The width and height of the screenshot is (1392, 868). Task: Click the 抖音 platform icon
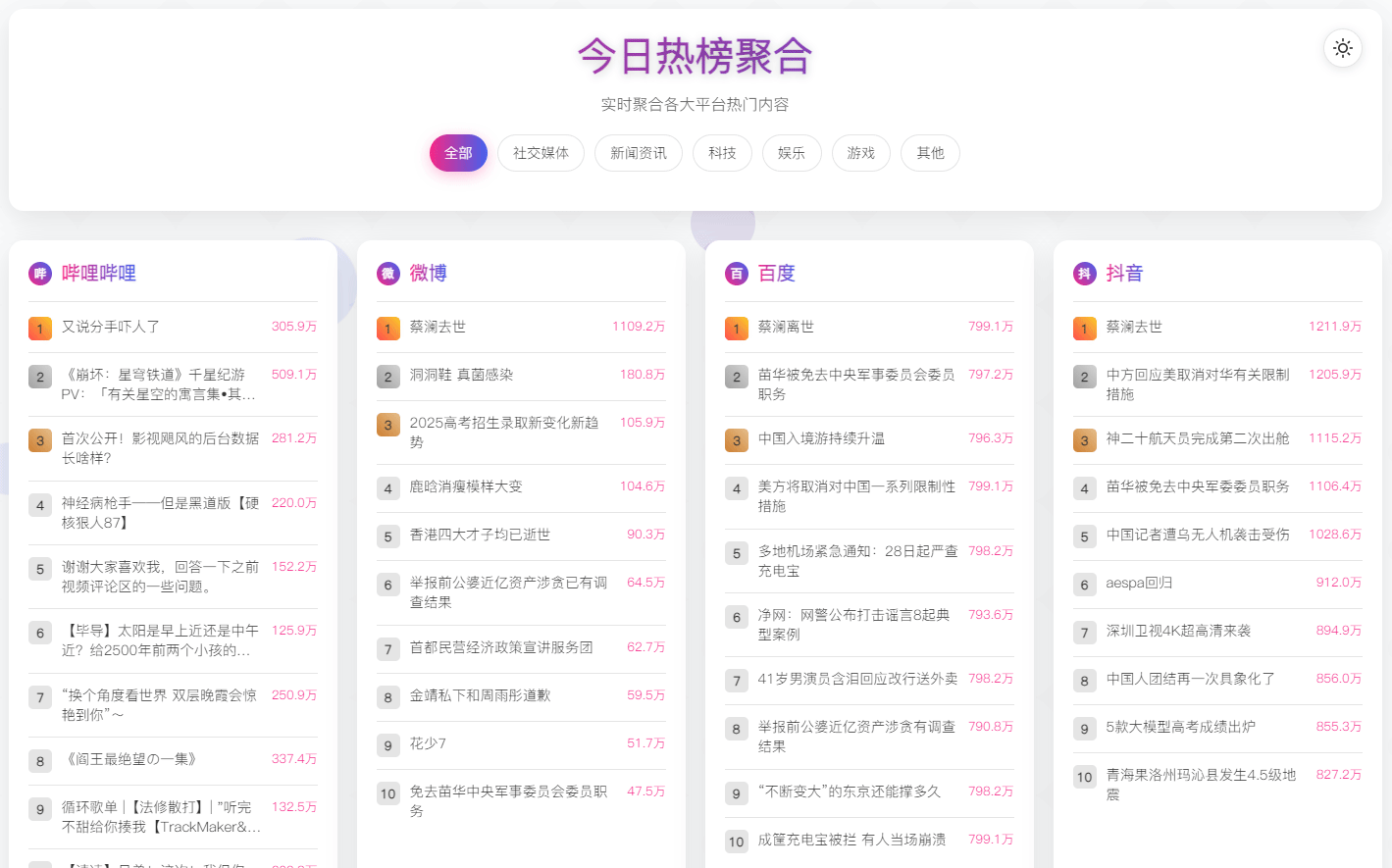(x=1085, y=274)
